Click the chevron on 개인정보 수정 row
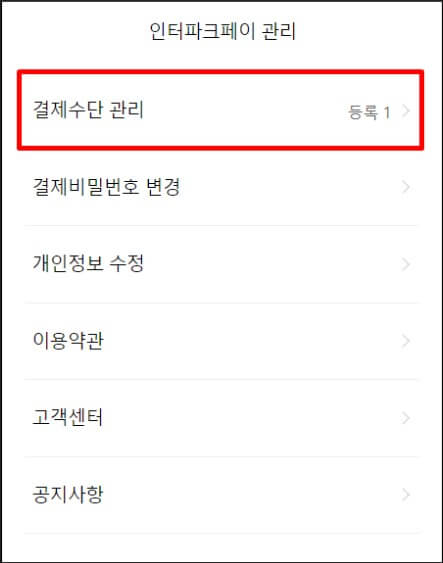 [x=406, y=264]
